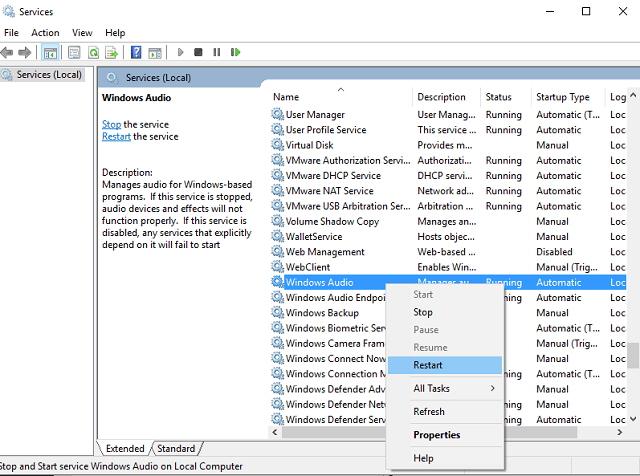
Task: Switch to the Standard tab
Action: 176,449
